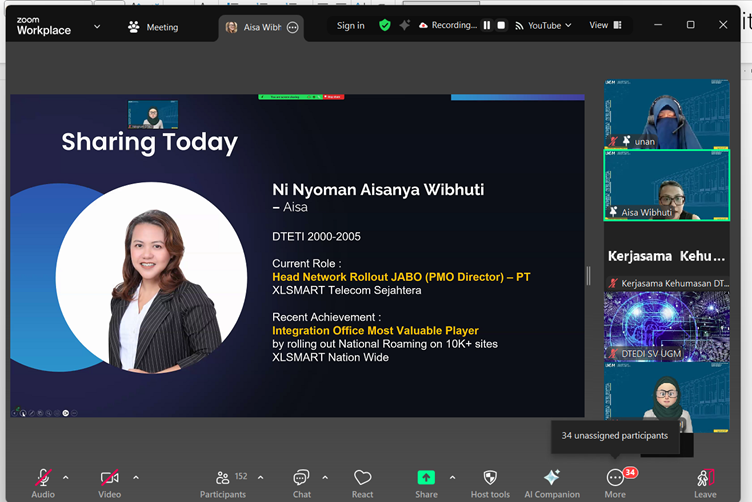The width and height of the screenshot is (752, 502).
Task: Switch to the Meeting tab
Action: (153, 27)
